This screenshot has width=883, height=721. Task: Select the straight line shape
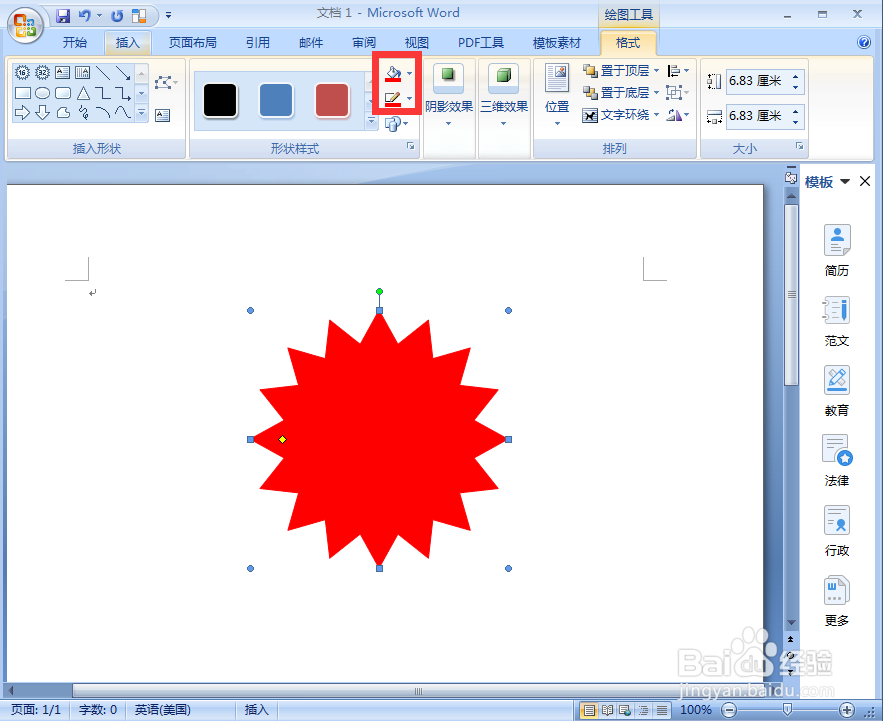[103, 72]
